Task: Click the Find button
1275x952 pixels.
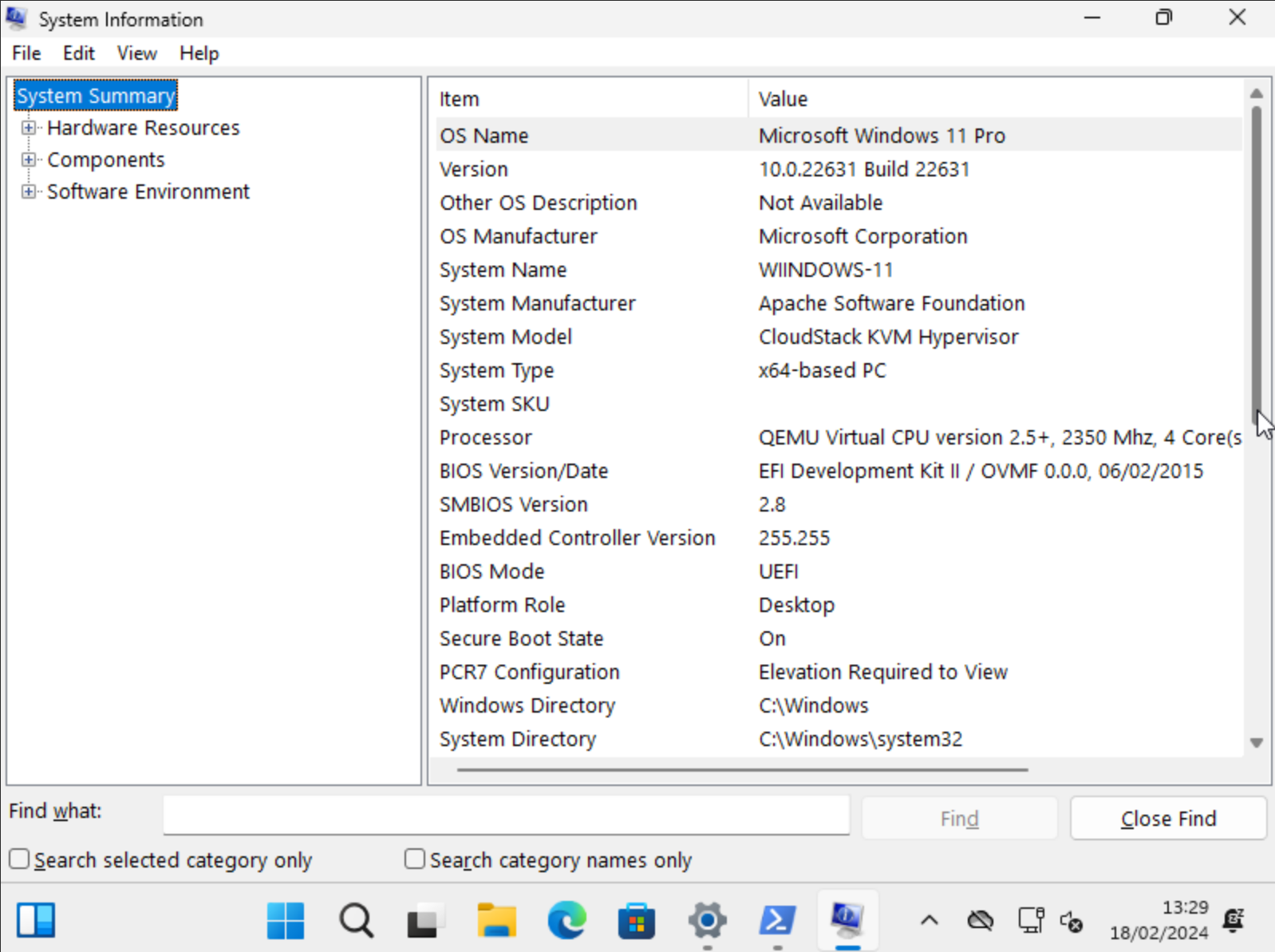Action: (959, 819)
